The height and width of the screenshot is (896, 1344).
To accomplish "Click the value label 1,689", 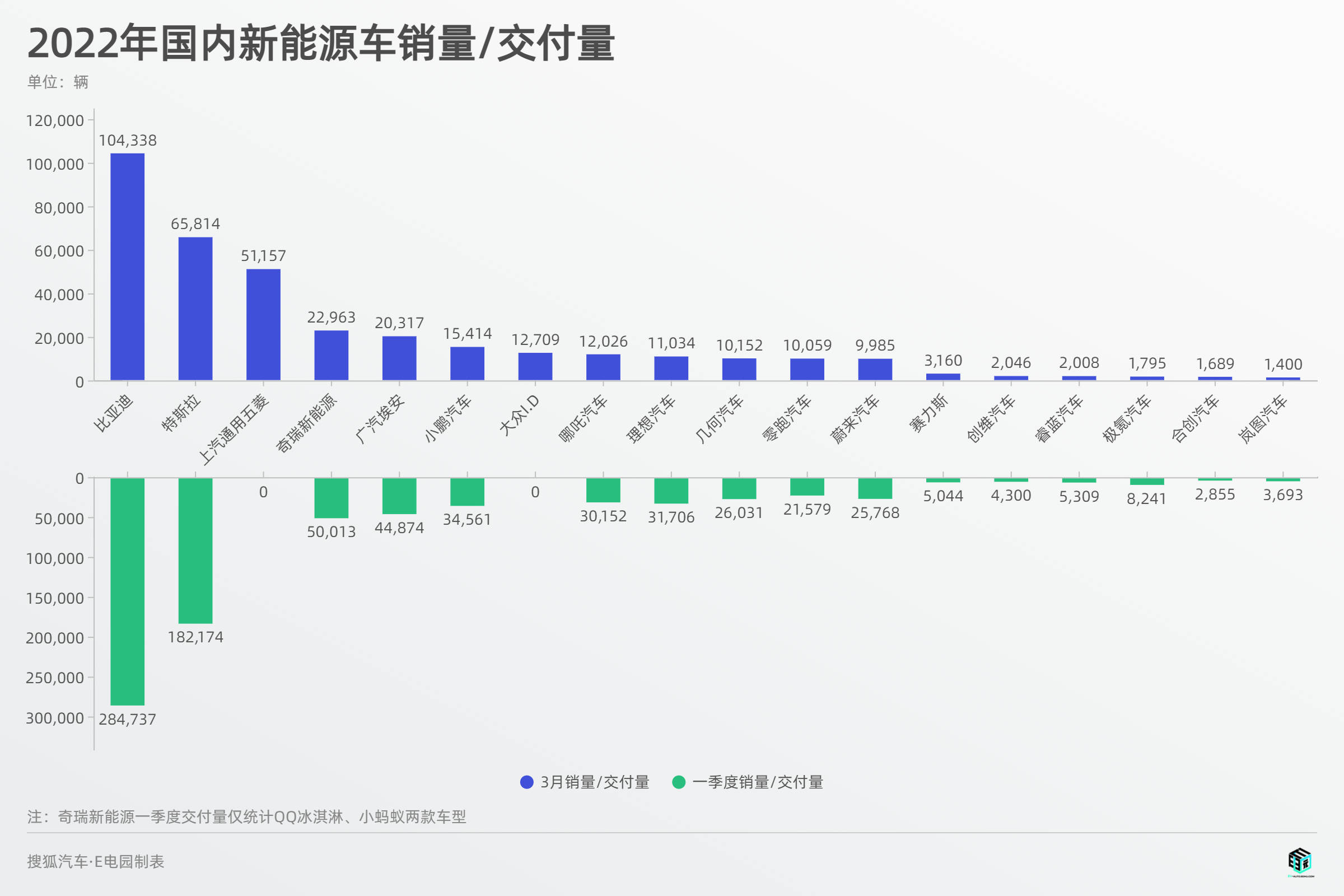I will [1215, 364].
